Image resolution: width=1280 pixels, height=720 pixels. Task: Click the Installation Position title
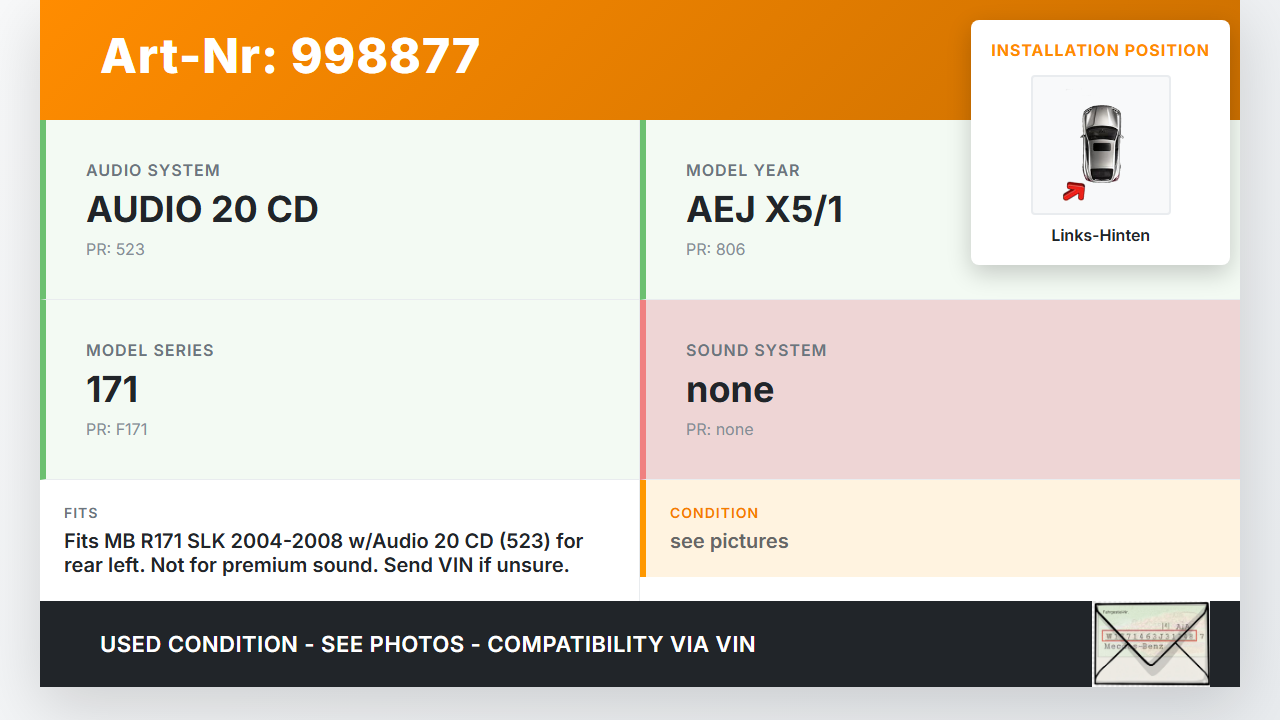click(1100, 50)
